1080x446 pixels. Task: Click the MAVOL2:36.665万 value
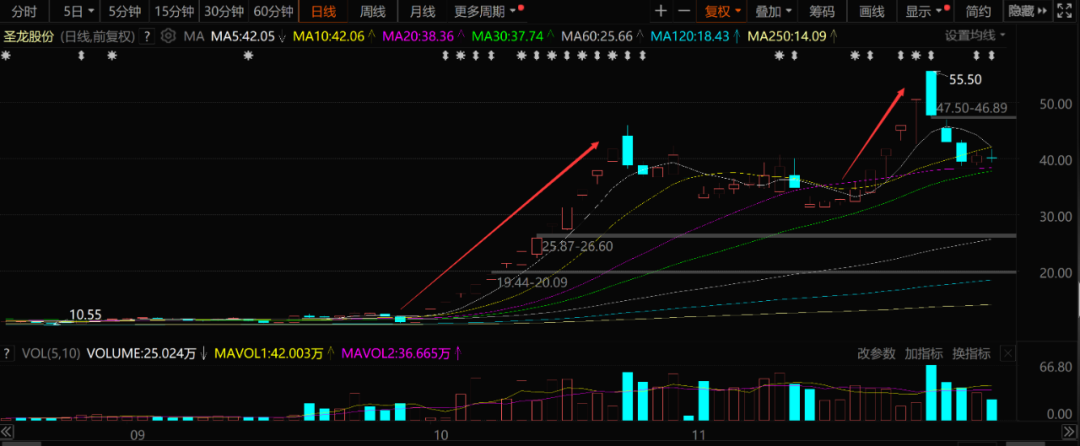(396, 354)
